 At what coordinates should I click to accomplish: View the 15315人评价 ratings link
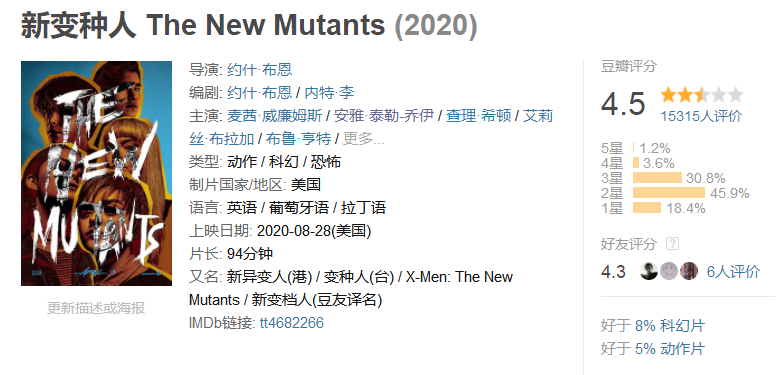701,116
